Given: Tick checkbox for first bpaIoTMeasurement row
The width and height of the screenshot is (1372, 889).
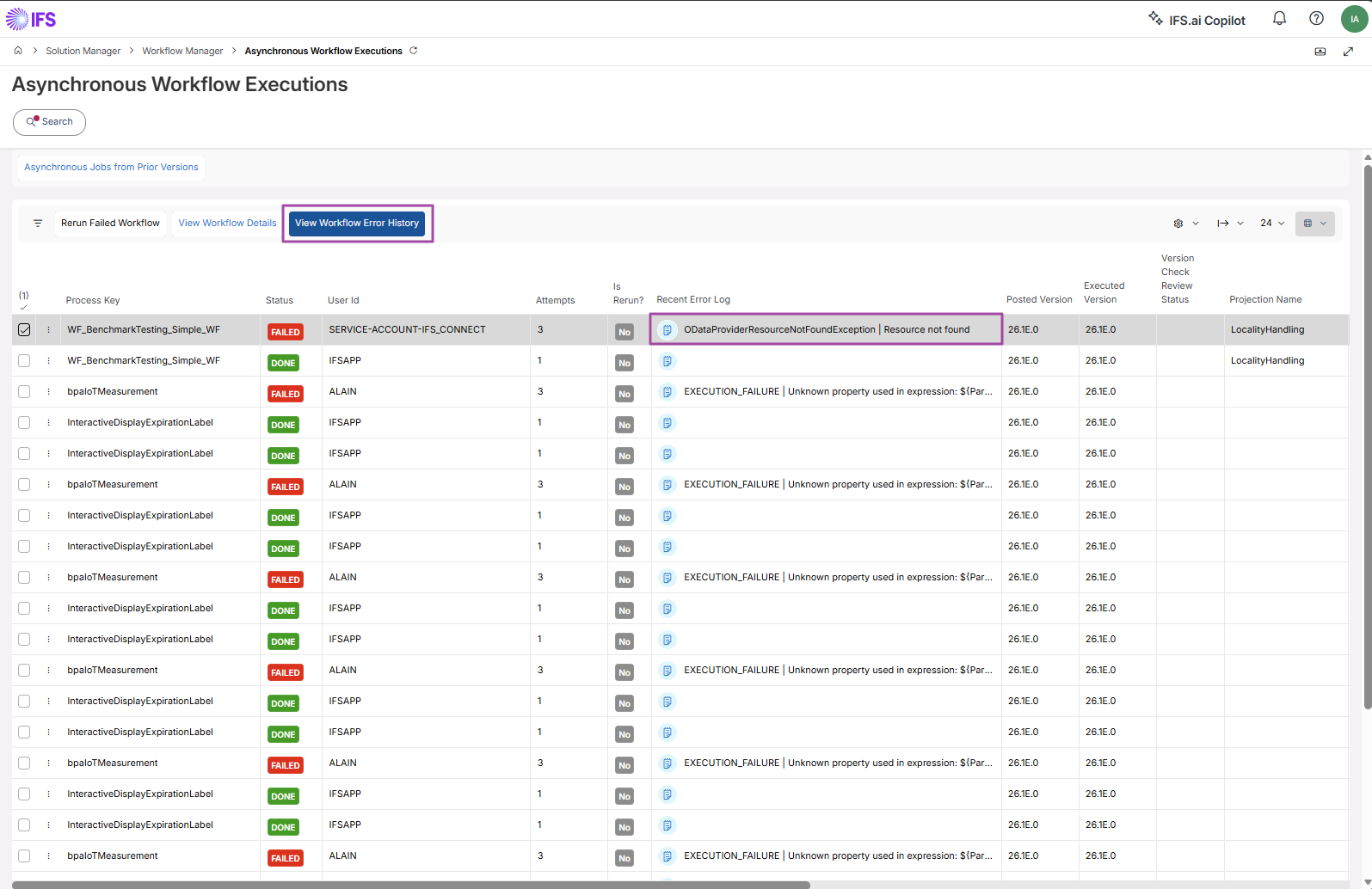Looking at the screenshot, I should point(24,391).
